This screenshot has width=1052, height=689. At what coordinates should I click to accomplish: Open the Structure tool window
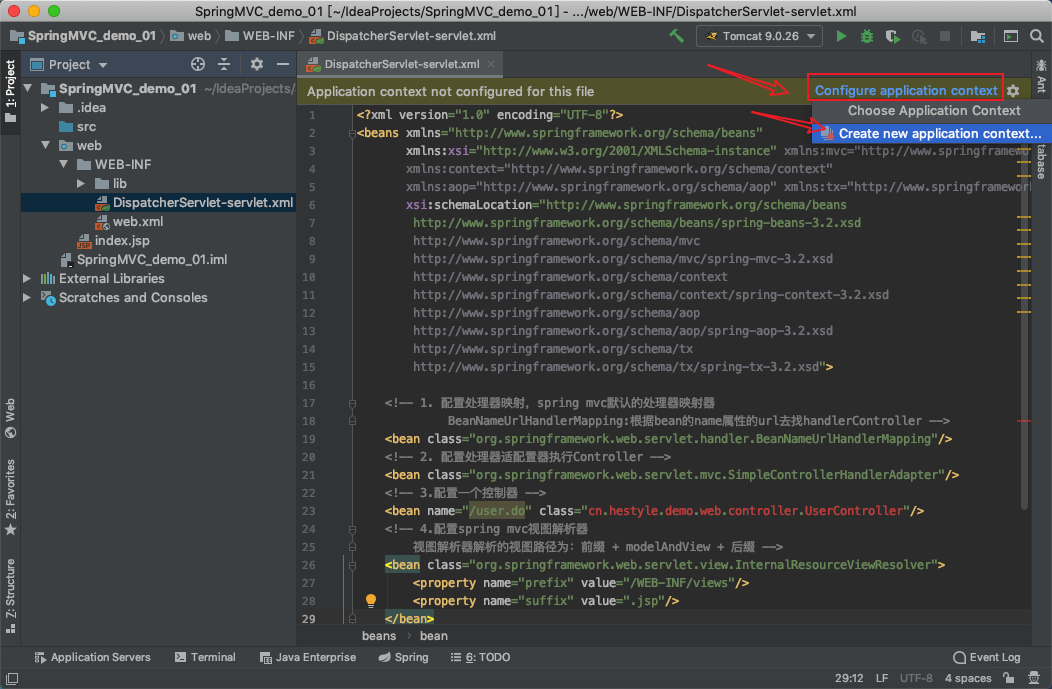click(10, 596)
